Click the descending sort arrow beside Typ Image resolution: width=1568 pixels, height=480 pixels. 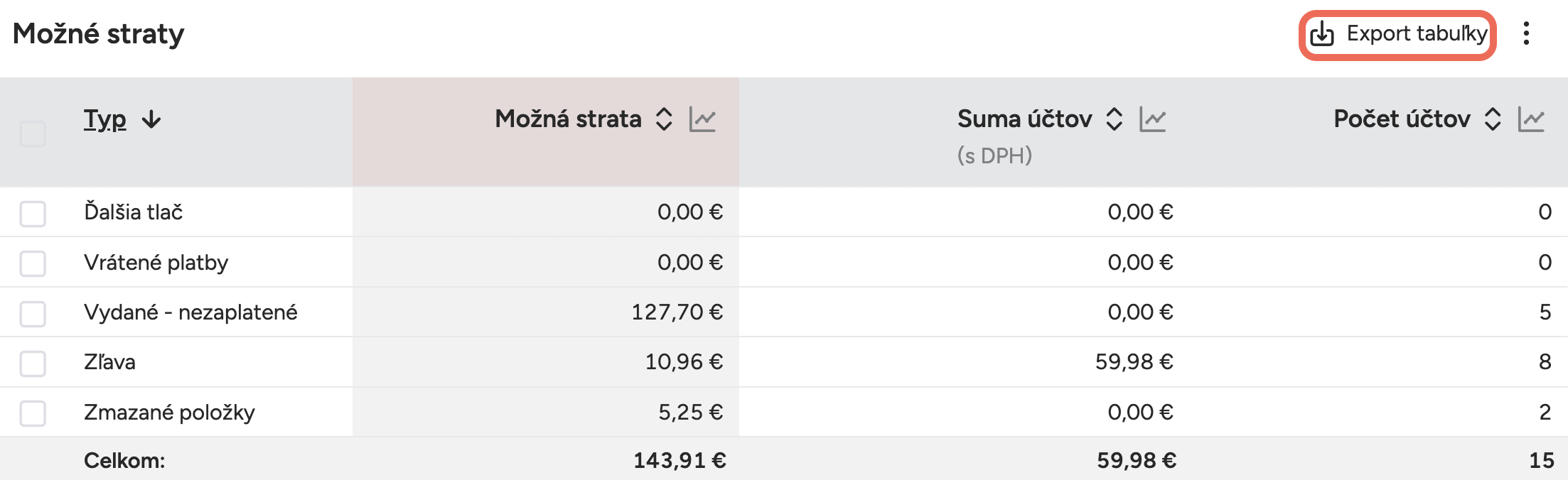tap(151, 119)
